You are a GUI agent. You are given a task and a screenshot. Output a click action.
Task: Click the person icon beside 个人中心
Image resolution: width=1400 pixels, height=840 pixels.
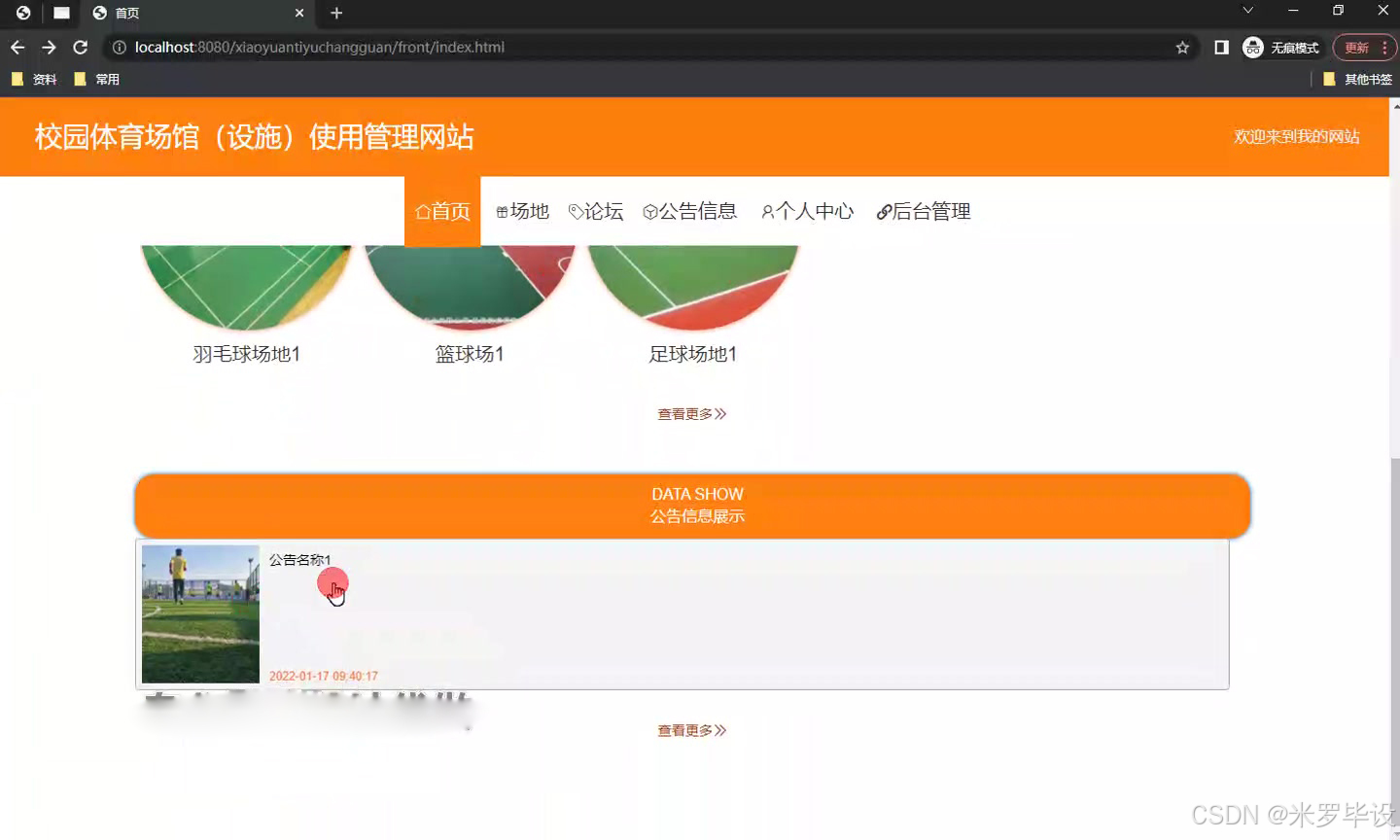(x=767, y=211)
